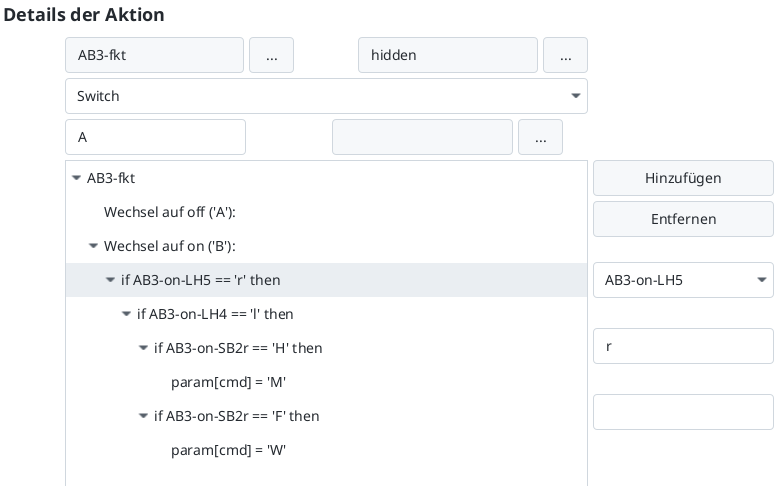782x486 pixels.
Task: Collapse the if AB3-on-LH5 == 'r' node
Action: point(111,281)
